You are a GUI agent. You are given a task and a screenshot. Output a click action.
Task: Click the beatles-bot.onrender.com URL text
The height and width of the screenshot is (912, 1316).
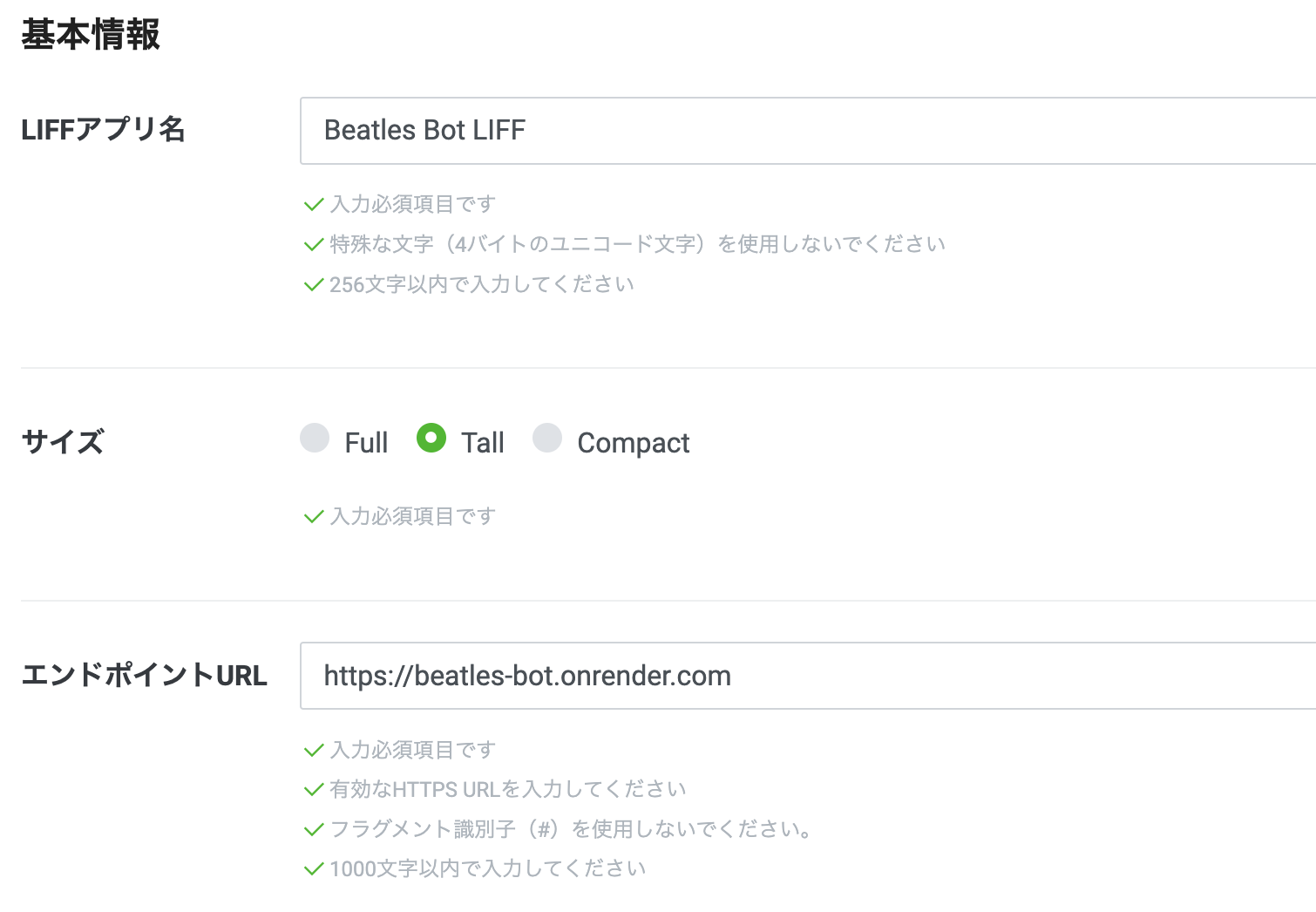click(526, 676)
